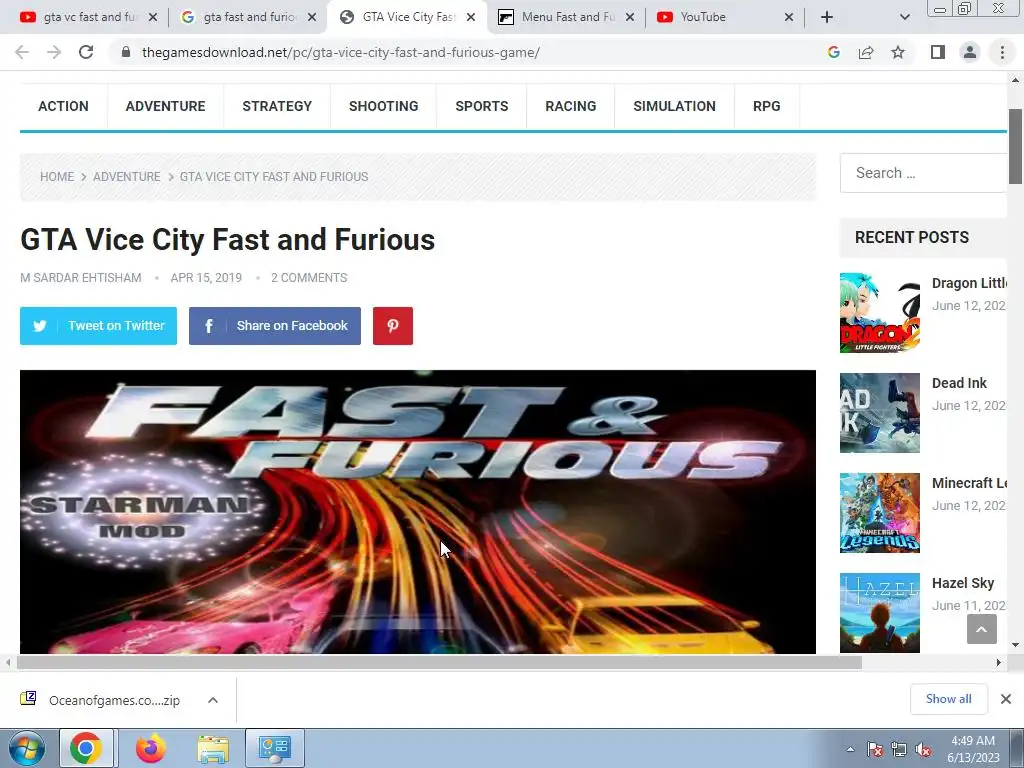The height and width of the screenshot is (768, 1024).
Task: Click Tweet on Twitter button
Action: click(x=99, y=326)
